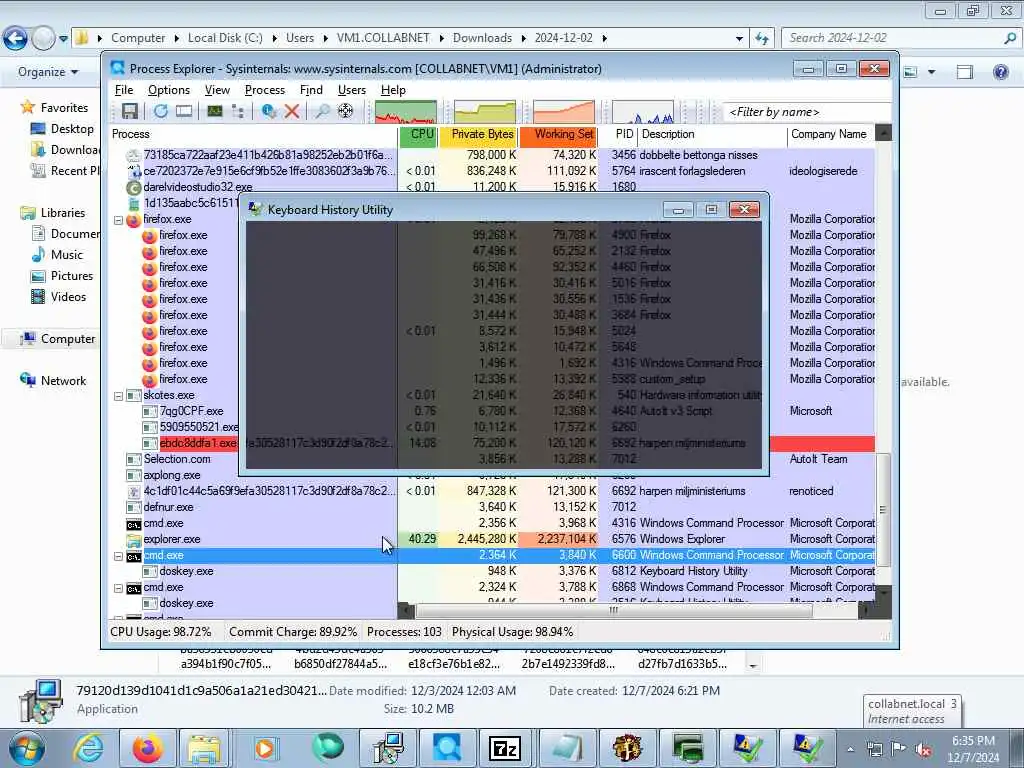Image resolution: width=1024 pixels, height=768 pixels.
Task: Click the horizontal scrollbar of the process list
Action: tap(614, 611)
